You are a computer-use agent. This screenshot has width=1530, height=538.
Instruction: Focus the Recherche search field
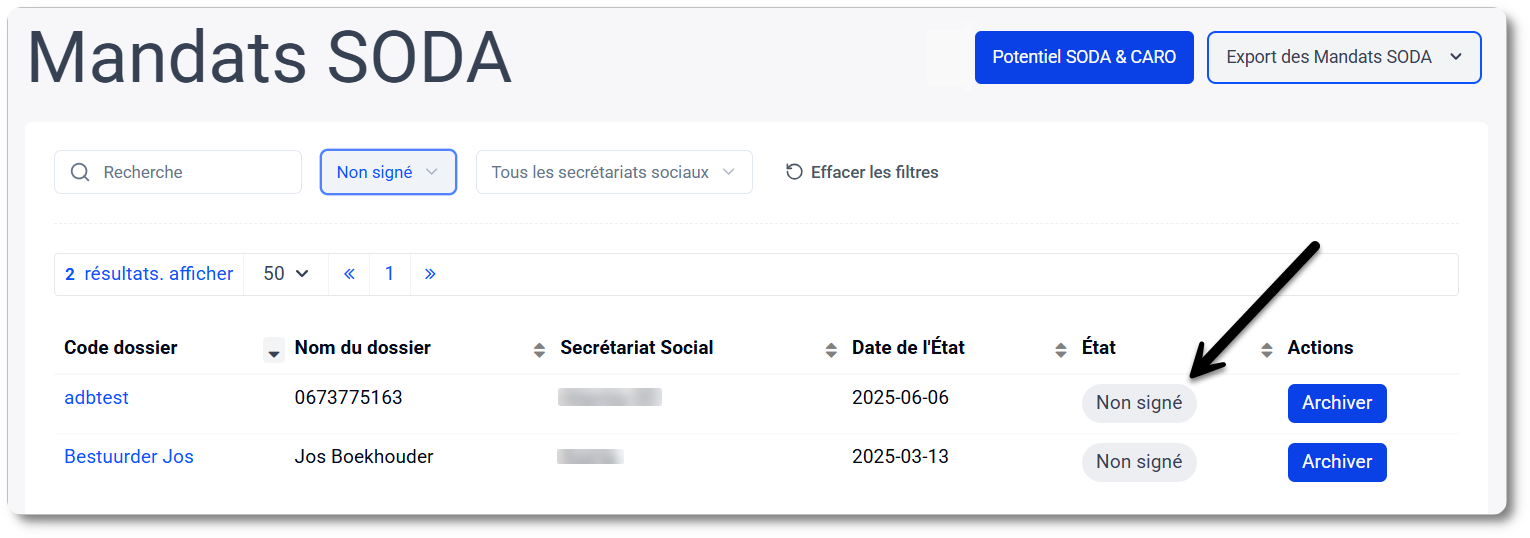(195, 172)
